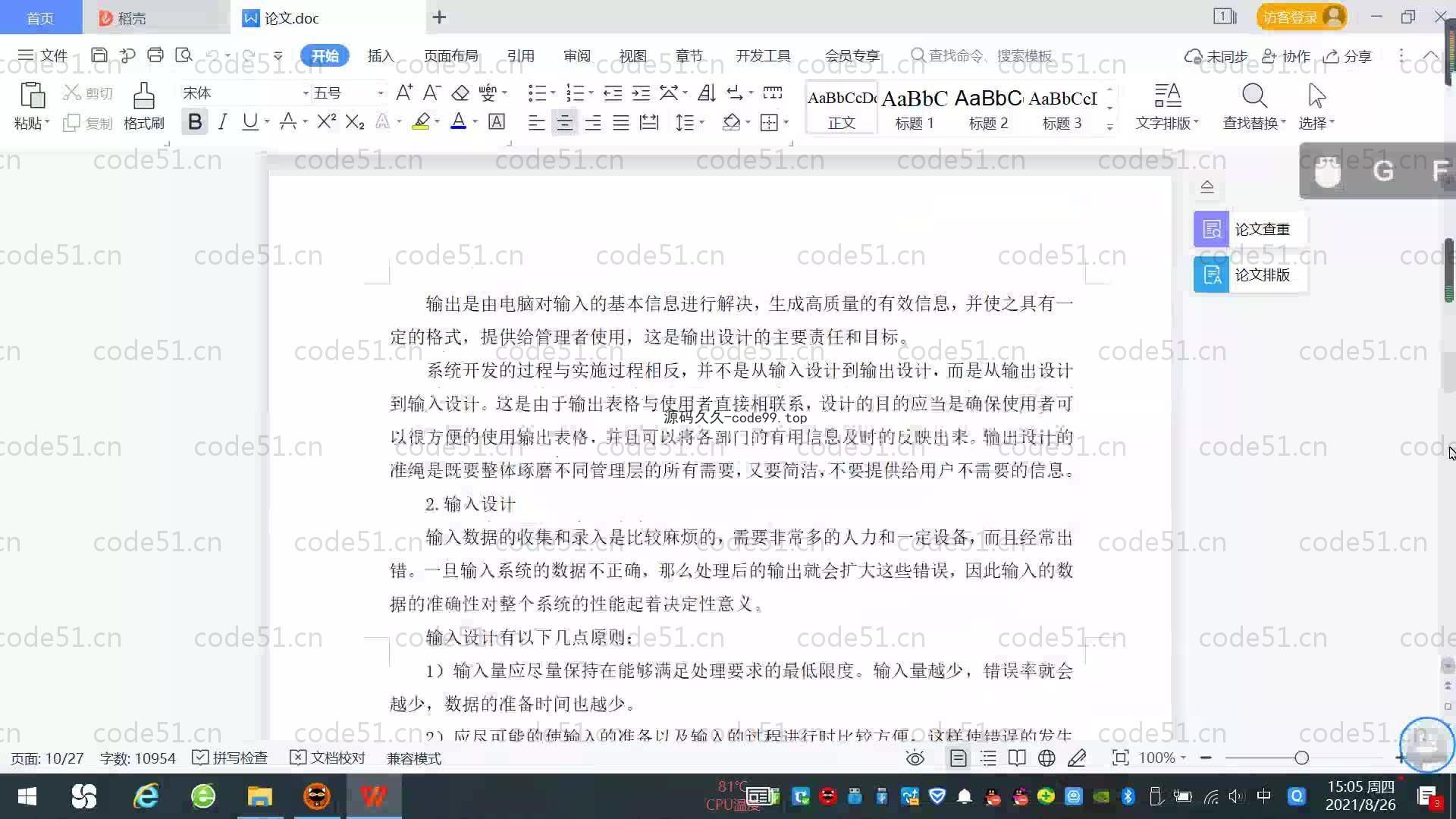Open the 论文查重 sidebar tool

click(x=1250, y=229)
